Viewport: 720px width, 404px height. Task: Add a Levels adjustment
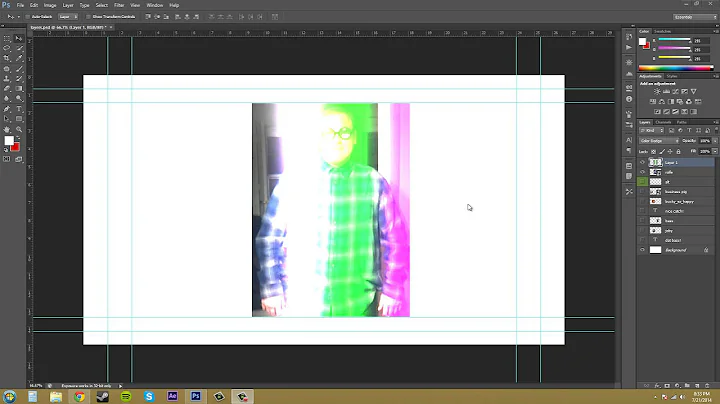point(666,91)
